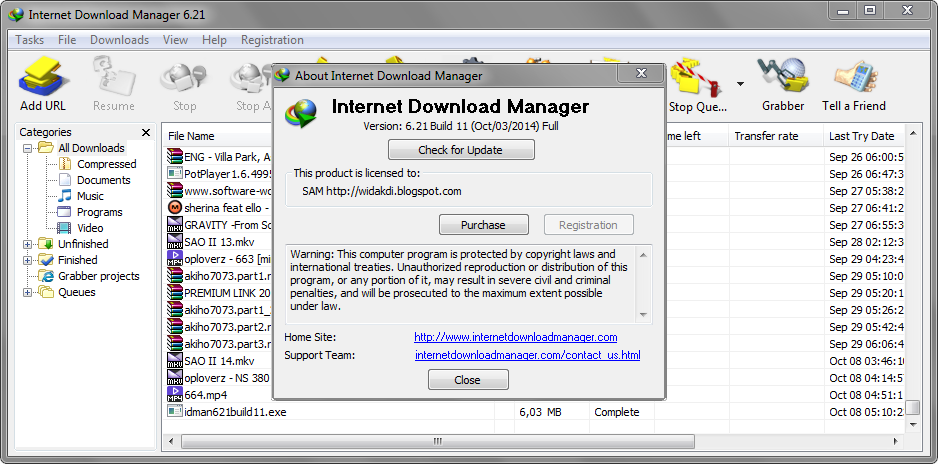938x464 pixels.
Task: Click the file list scroll down arrow
Action: point(912,424)
